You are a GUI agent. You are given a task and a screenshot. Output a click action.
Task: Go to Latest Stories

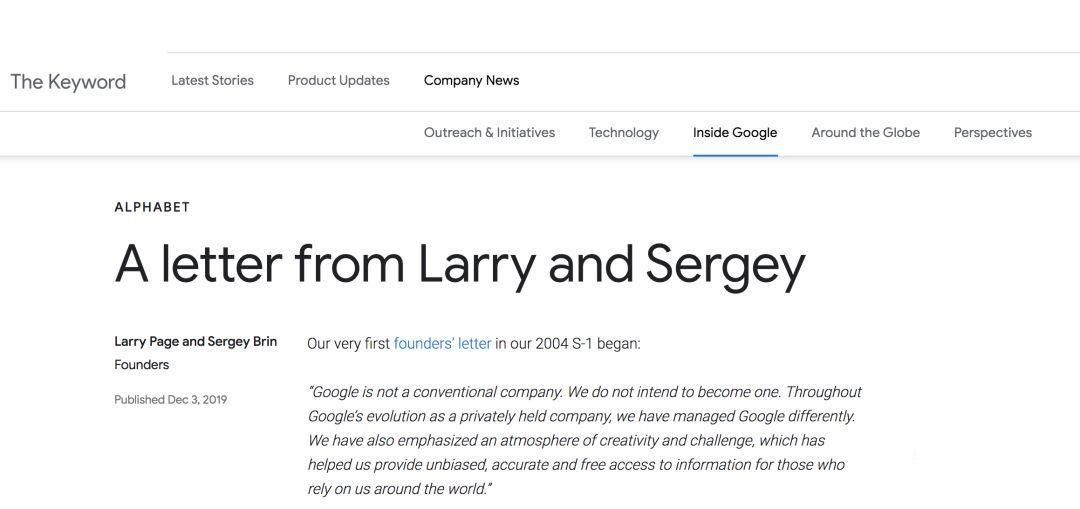point(212,81)
